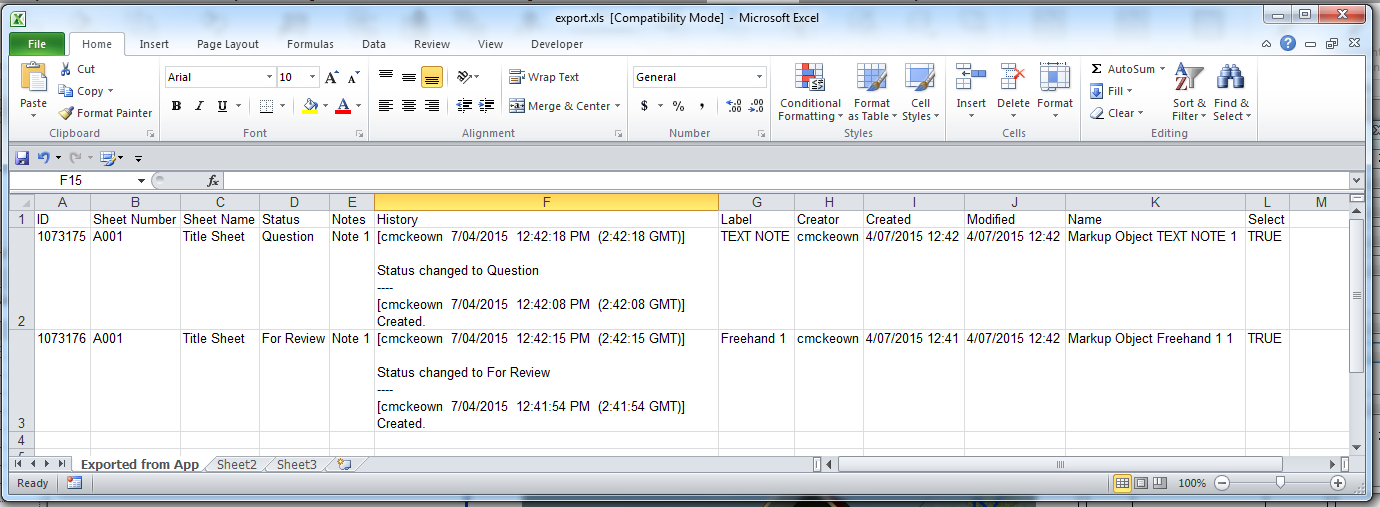Select the Format Painter brush
This screenshot has width=1380, height=507.
tap(66, 113)
